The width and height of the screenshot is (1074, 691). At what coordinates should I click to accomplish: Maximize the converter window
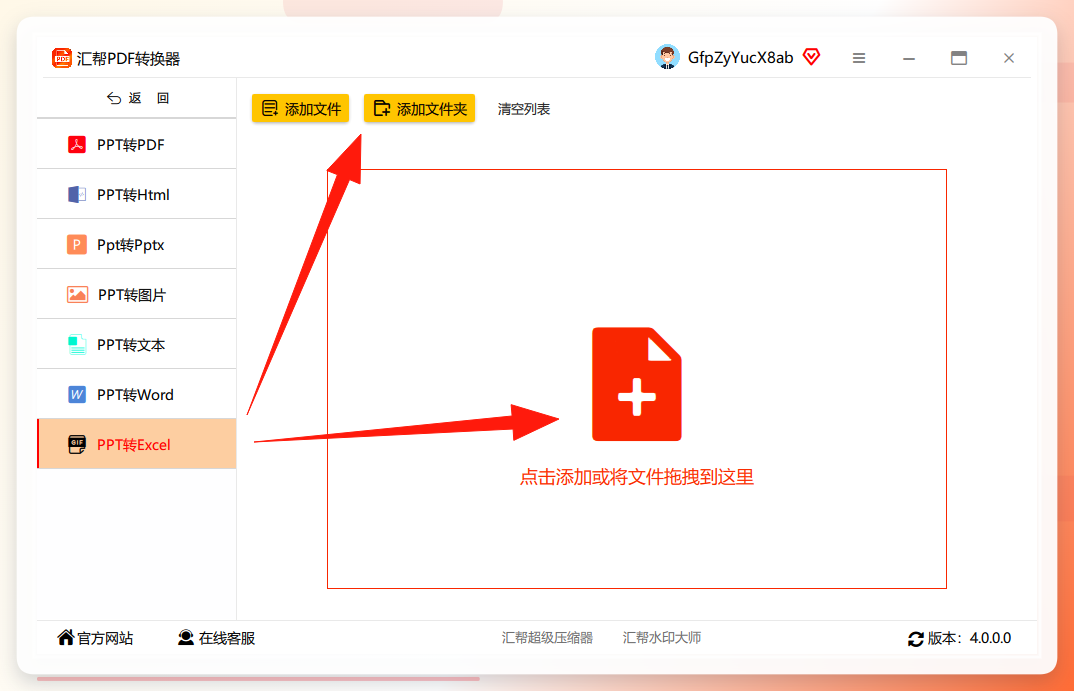(959, 58)
